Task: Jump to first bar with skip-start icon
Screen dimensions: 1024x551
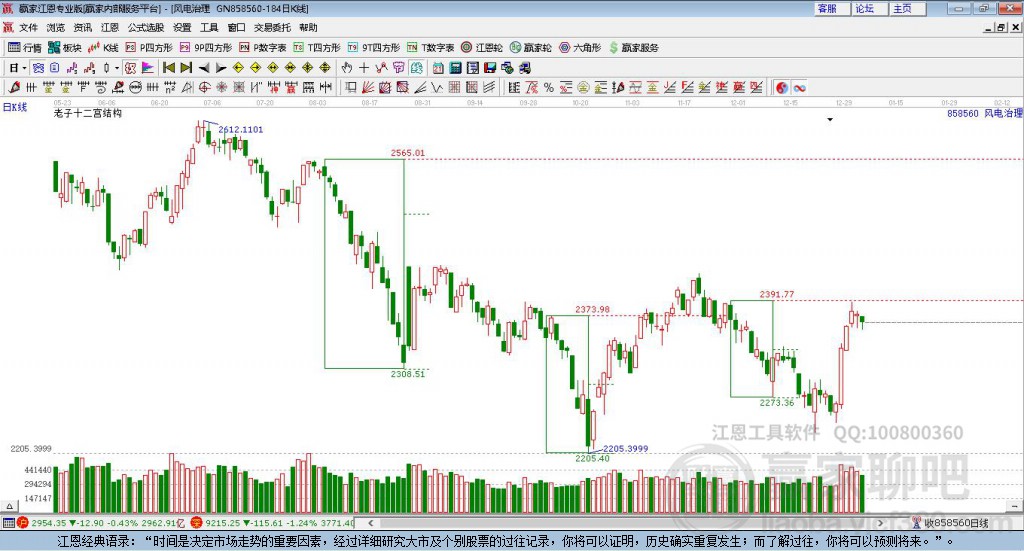Action: point(168,68)
